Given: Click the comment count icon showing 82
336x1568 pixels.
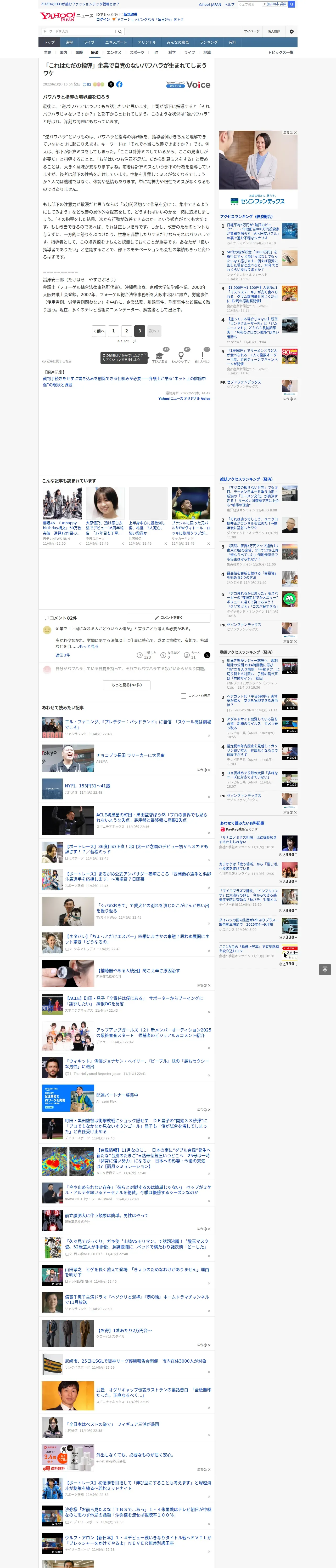Looking at the screenshot, I should tap(87, 85).
